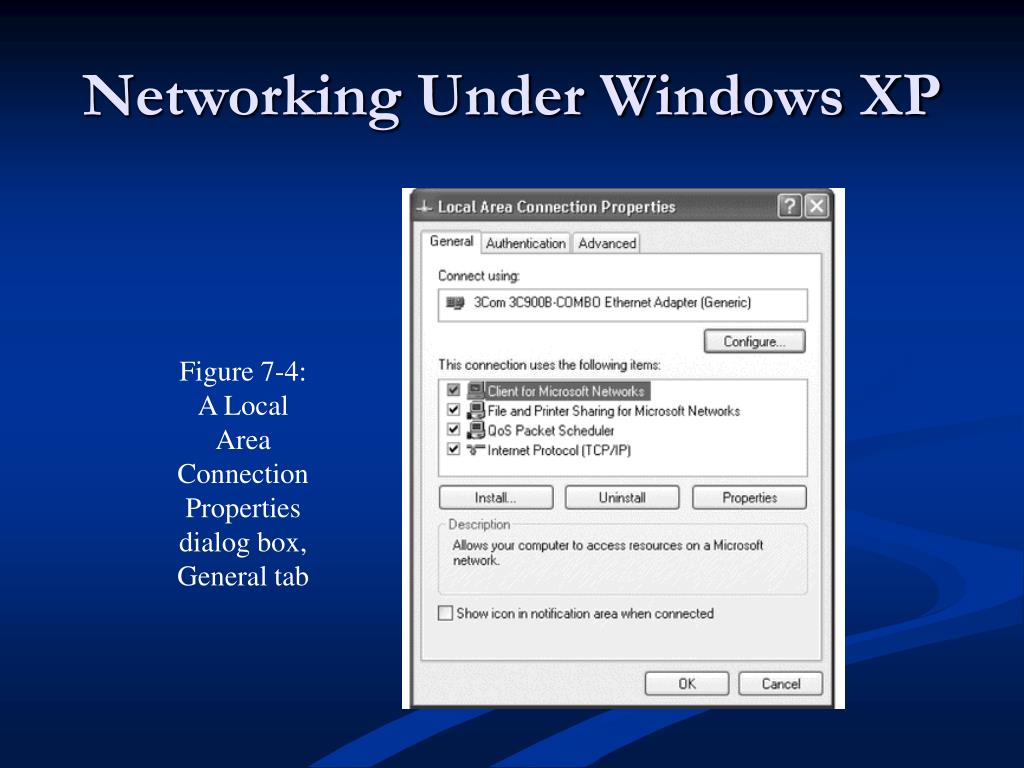The height and width of the screenshot is (768, 1024).
Task: Click the dialog title bar network icon
Action: pyautogui.click(x=424, y=208)
